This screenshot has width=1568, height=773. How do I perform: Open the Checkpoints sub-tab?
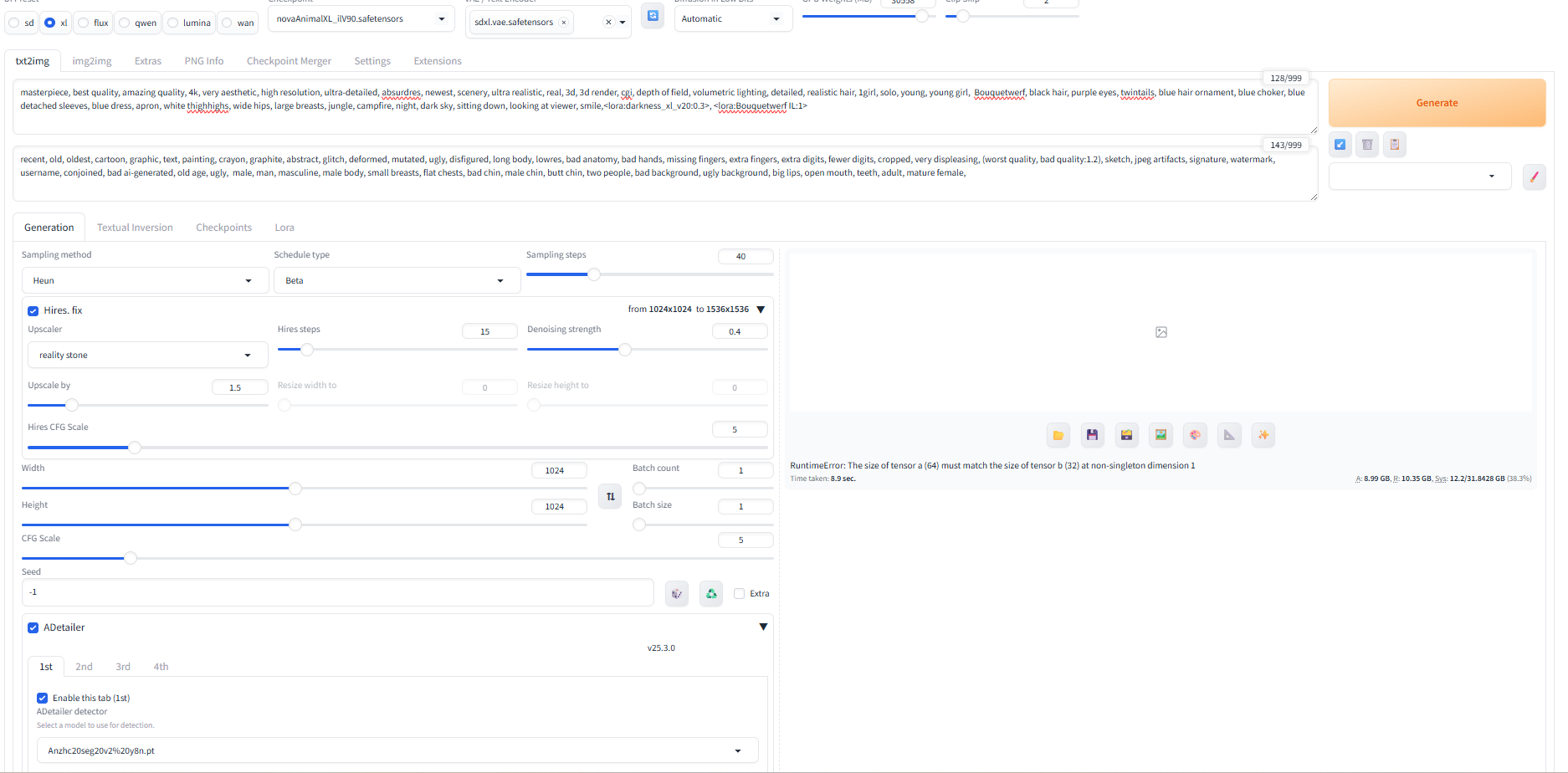pyautogui.click(x=223, y=228)
